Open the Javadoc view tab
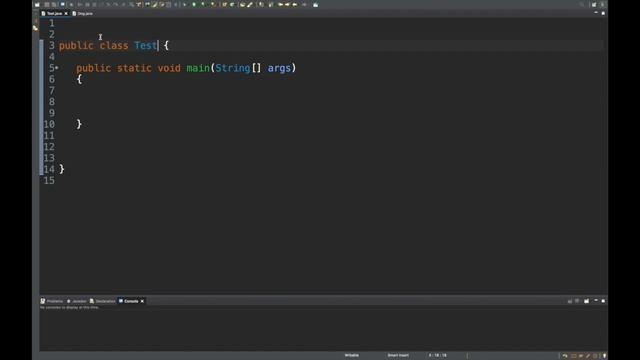The height and width of the screenshot is (360, 640). click(77, 301)
